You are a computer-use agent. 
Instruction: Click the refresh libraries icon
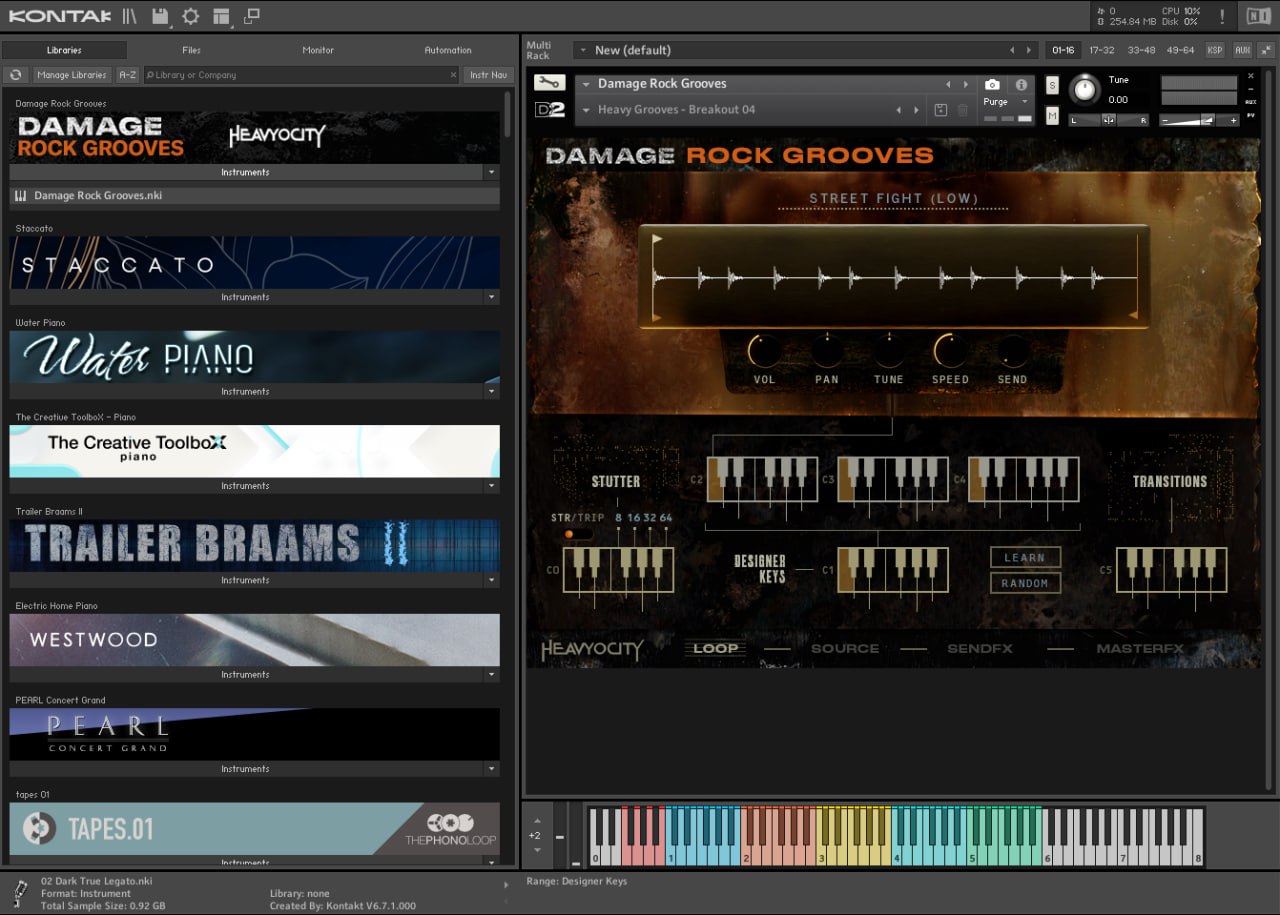tap(16, 75)
